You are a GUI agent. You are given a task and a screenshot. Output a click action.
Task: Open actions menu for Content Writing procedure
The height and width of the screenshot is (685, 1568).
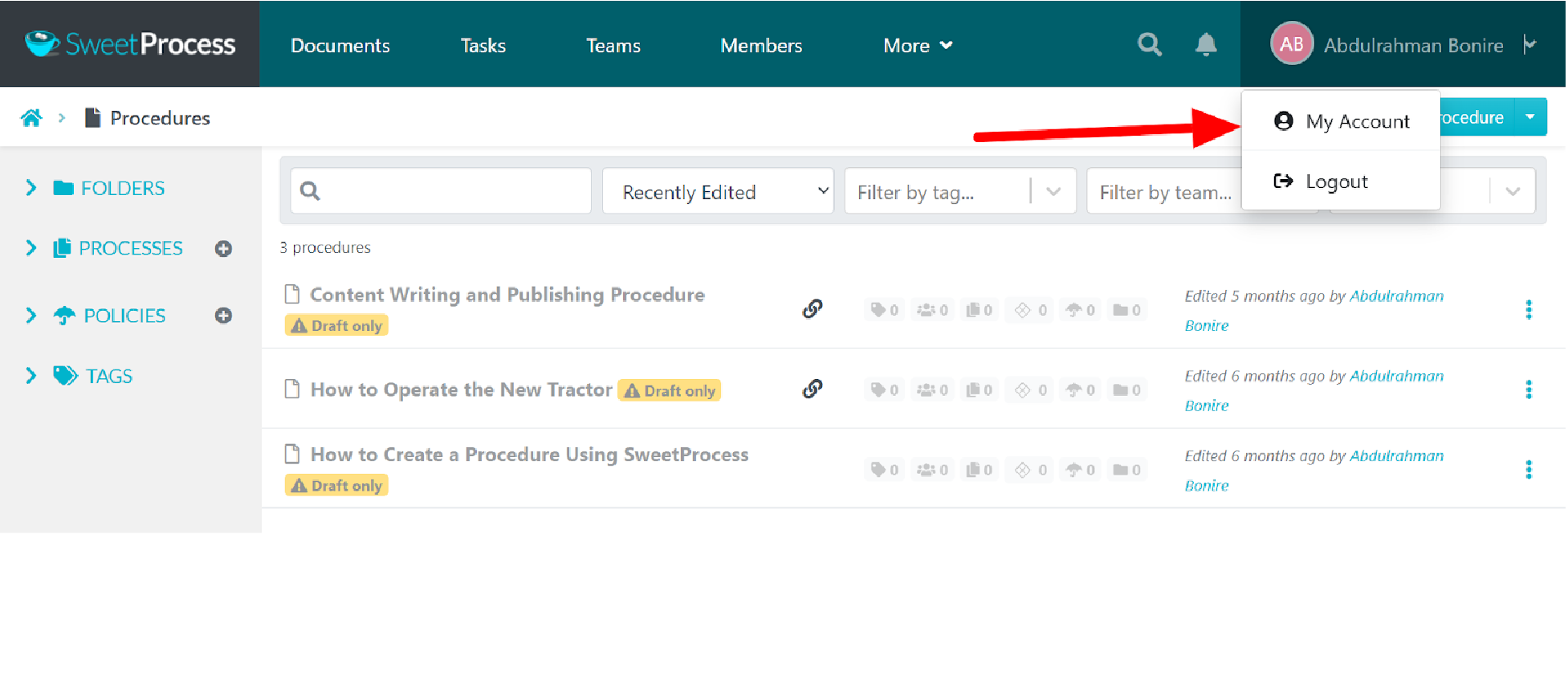pyautogui.click(x=1528, y=309)
